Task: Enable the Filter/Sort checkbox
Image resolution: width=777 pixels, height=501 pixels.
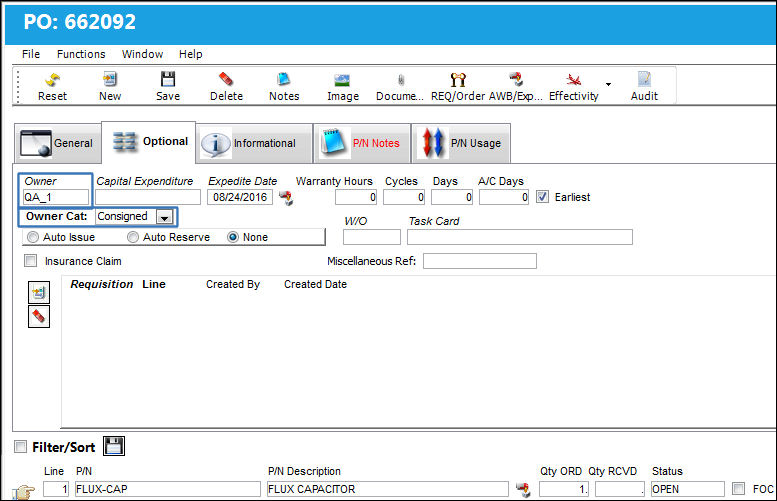Action: point(20,446)
